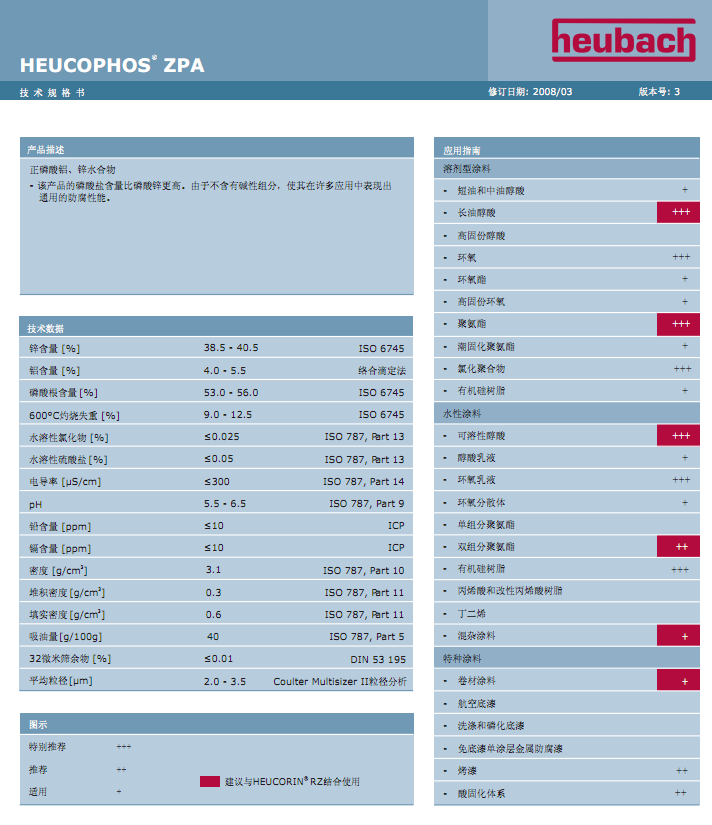Click the Coulter Multisizer II method text

(339, 681)
